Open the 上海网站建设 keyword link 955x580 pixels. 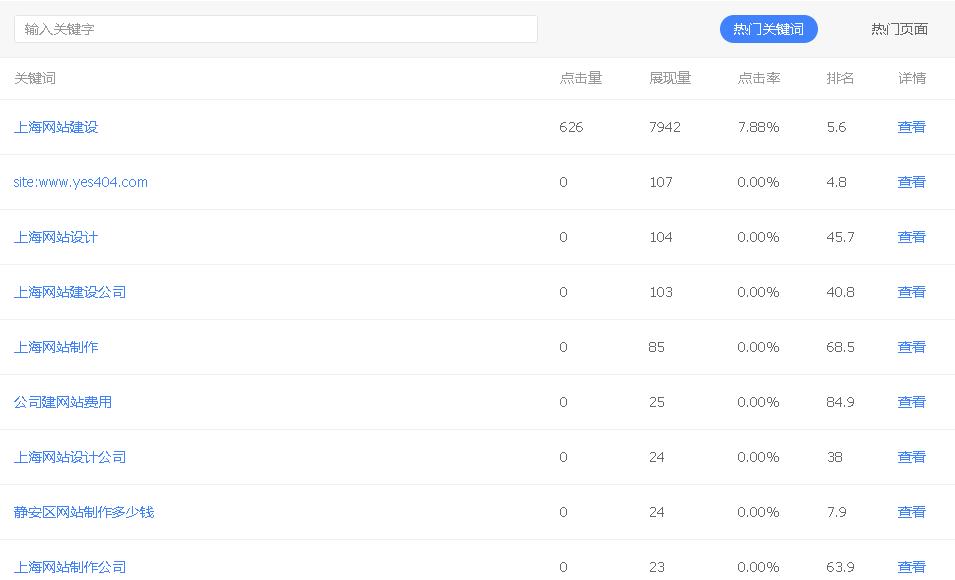(56, 127)
